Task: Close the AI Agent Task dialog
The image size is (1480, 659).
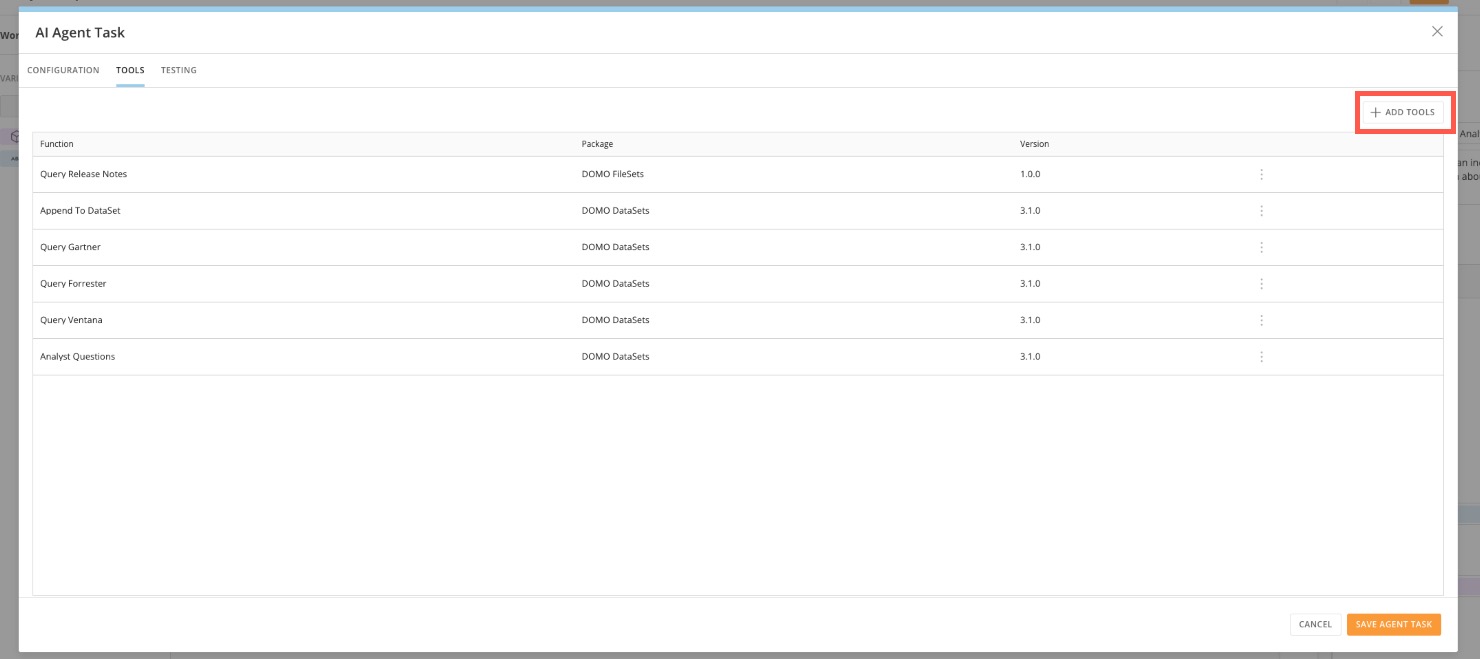Action: click(1437, 32)
